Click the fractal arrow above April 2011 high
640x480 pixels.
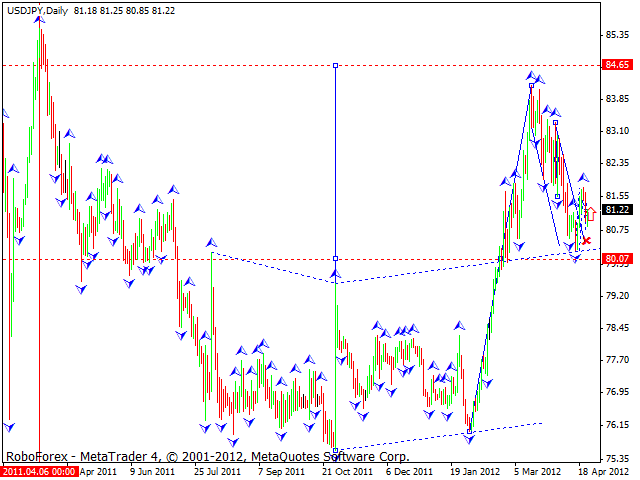click(40, 19)
